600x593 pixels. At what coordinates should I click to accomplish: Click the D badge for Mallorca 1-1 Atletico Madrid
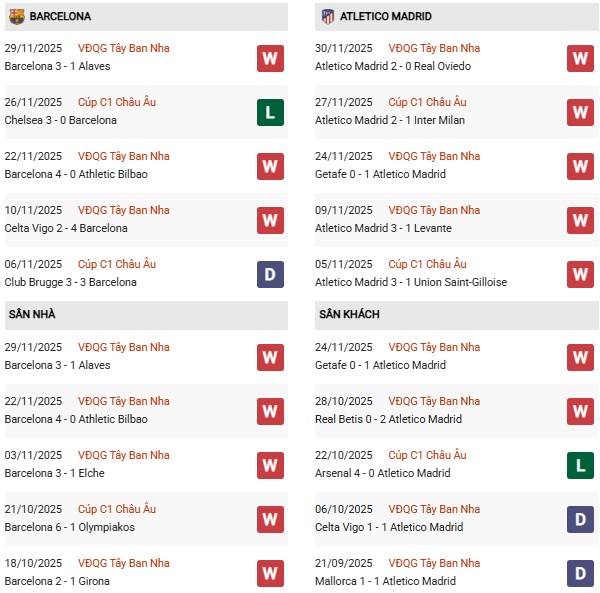point(580,573)
